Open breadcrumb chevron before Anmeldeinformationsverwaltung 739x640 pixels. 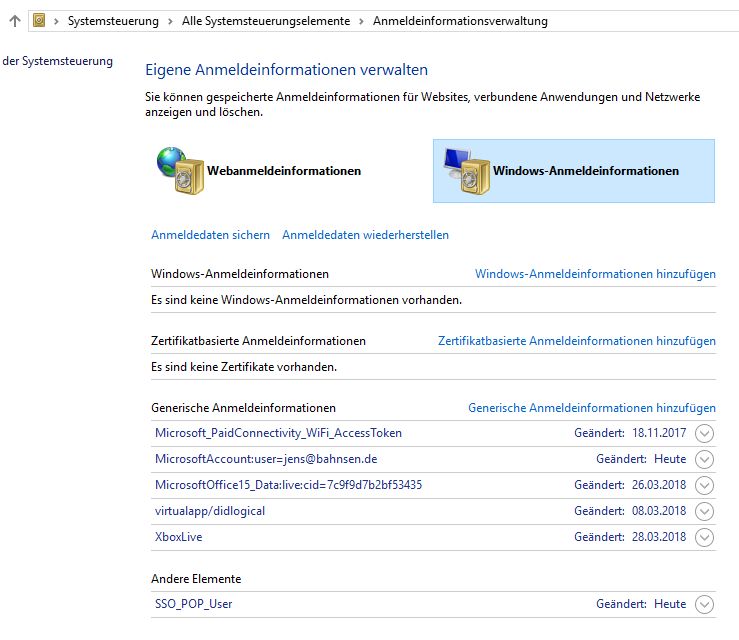coord(361,21)
